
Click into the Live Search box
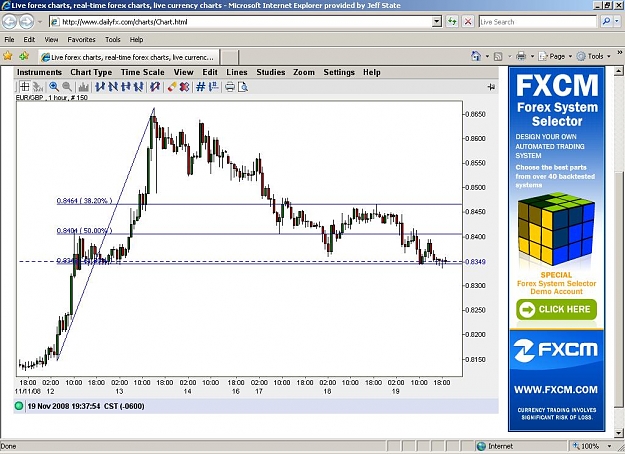538,22
